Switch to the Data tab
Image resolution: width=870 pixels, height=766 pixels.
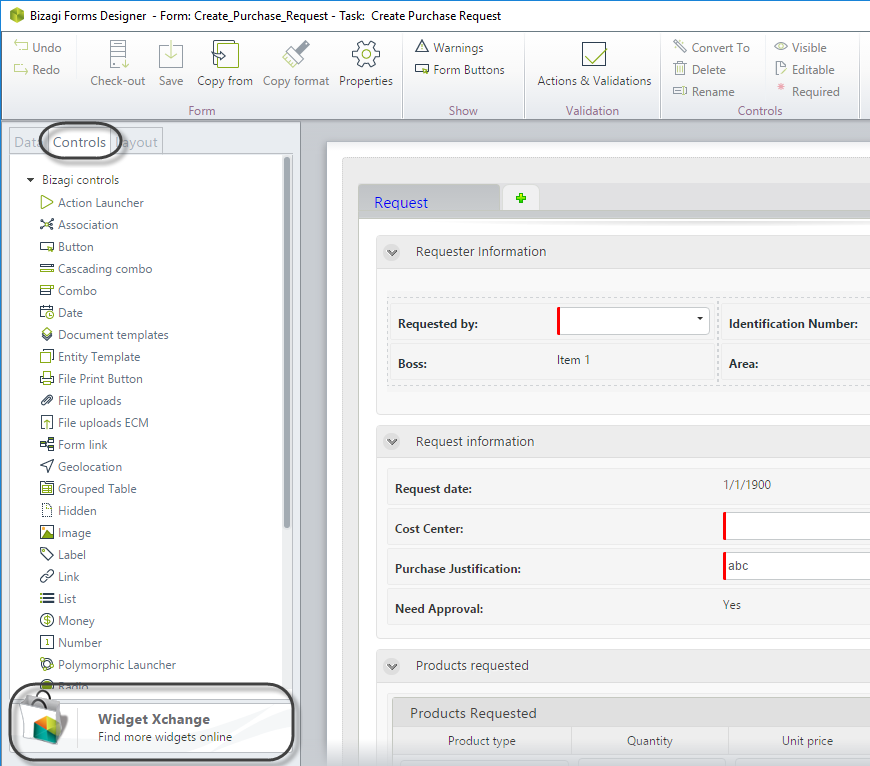[x=26, y=143]
